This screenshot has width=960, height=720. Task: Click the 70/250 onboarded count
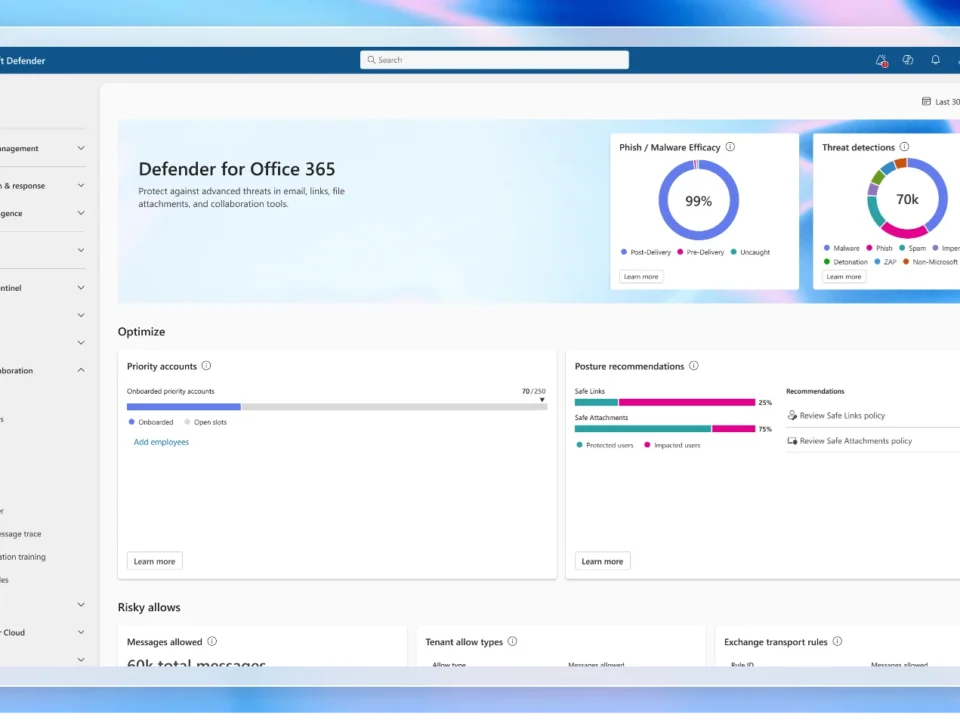click(533, 391)
